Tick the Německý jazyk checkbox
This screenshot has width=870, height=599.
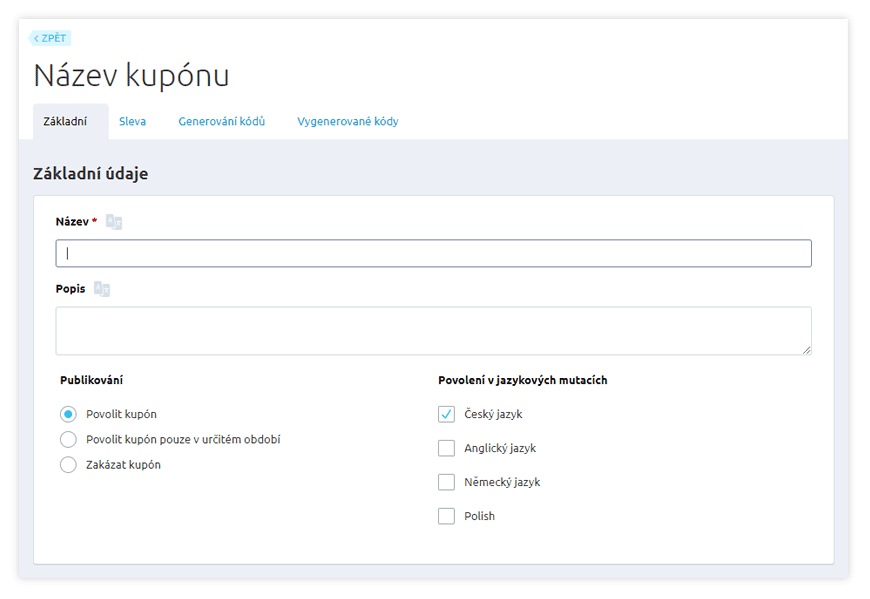coord(446,482)
